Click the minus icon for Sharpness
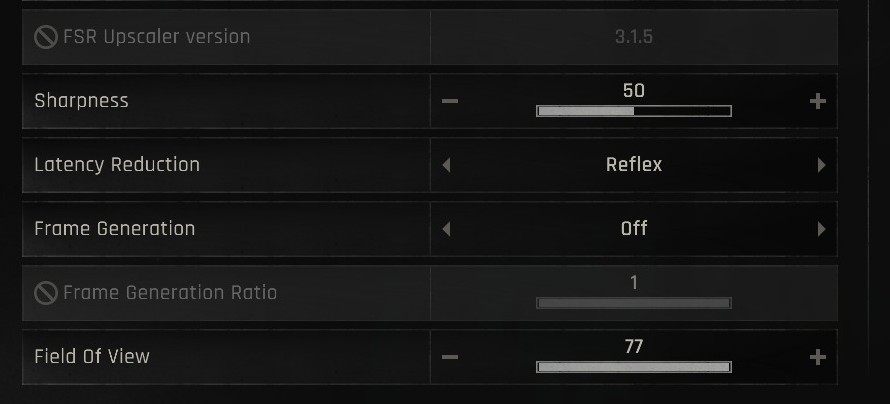The width and height of the screenshot is (890, 404). coord(450,101)
